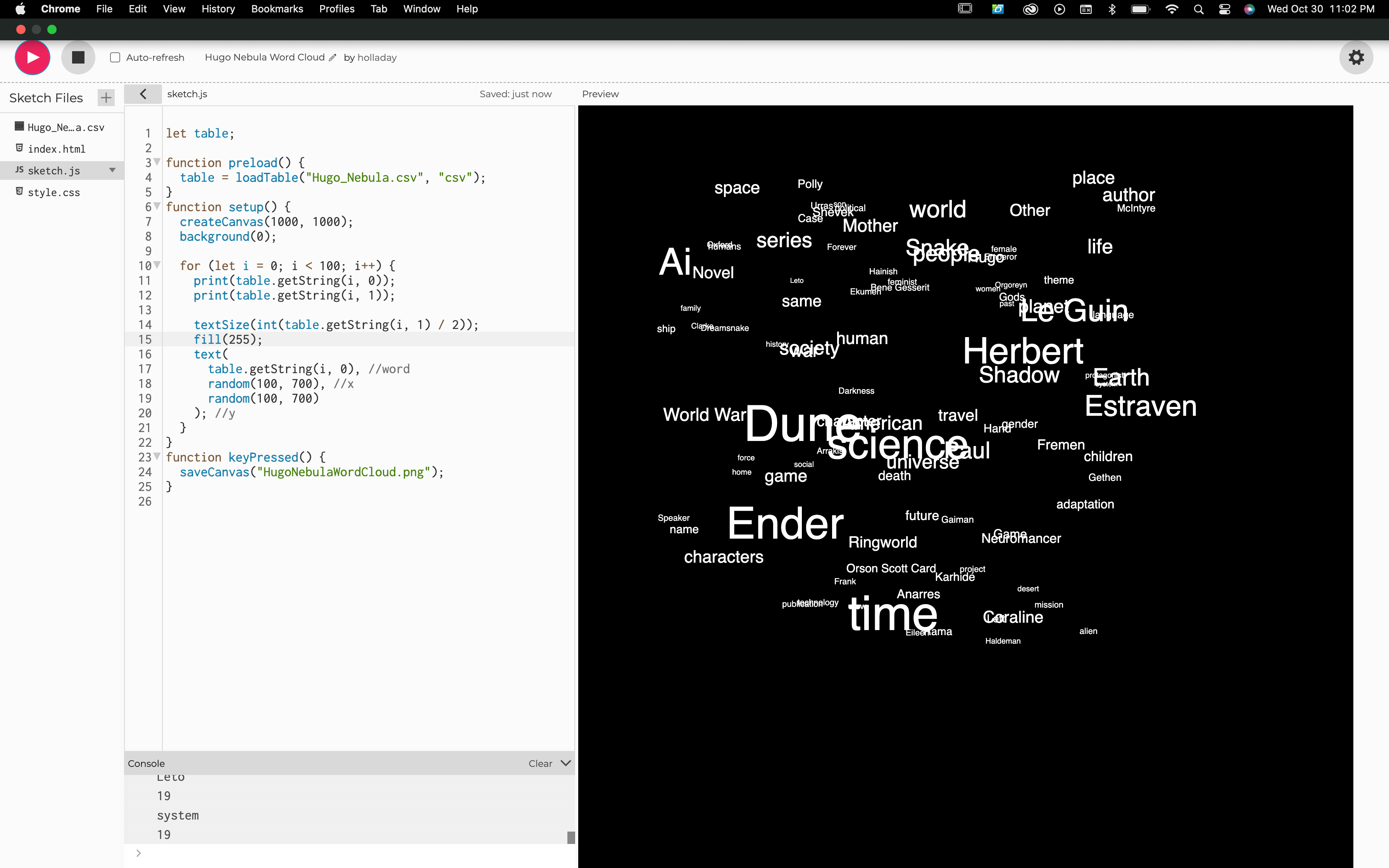This screenshot has height=868, width=1389.
Task: Click the console input prompt
Action: click(350, 853)
